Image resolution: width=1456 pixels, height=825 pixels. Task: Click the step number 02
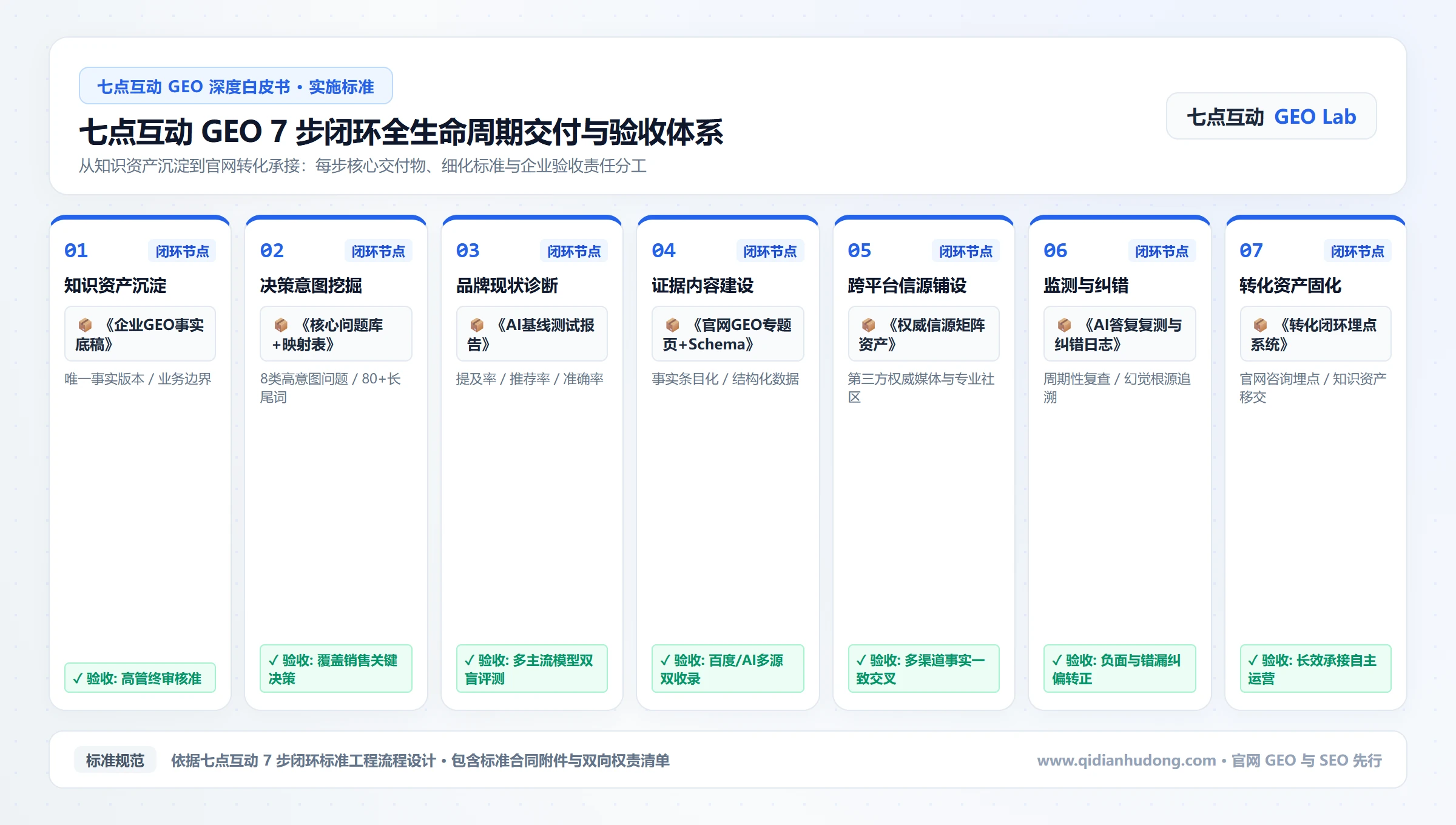pos(272,251)
